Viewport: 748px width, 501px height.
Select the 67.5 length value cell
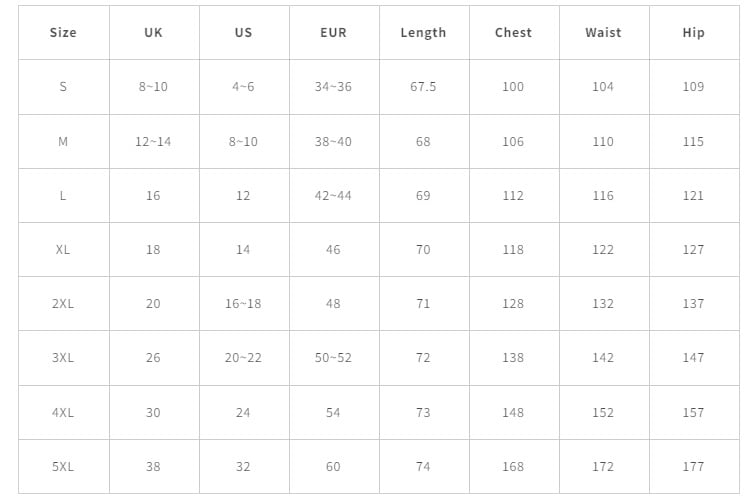(423, 87)
